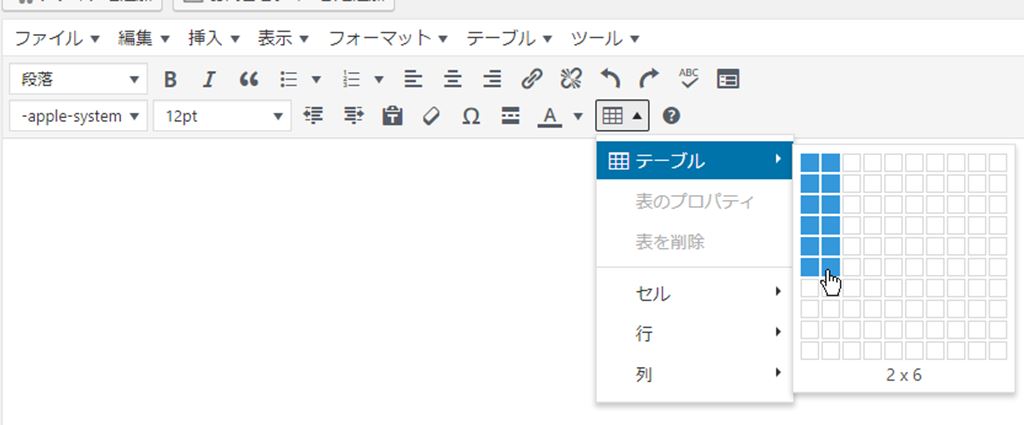The height and width of the screenshot is (425, 1024).
Task: Toggle bold formatting
Action: 170,79
